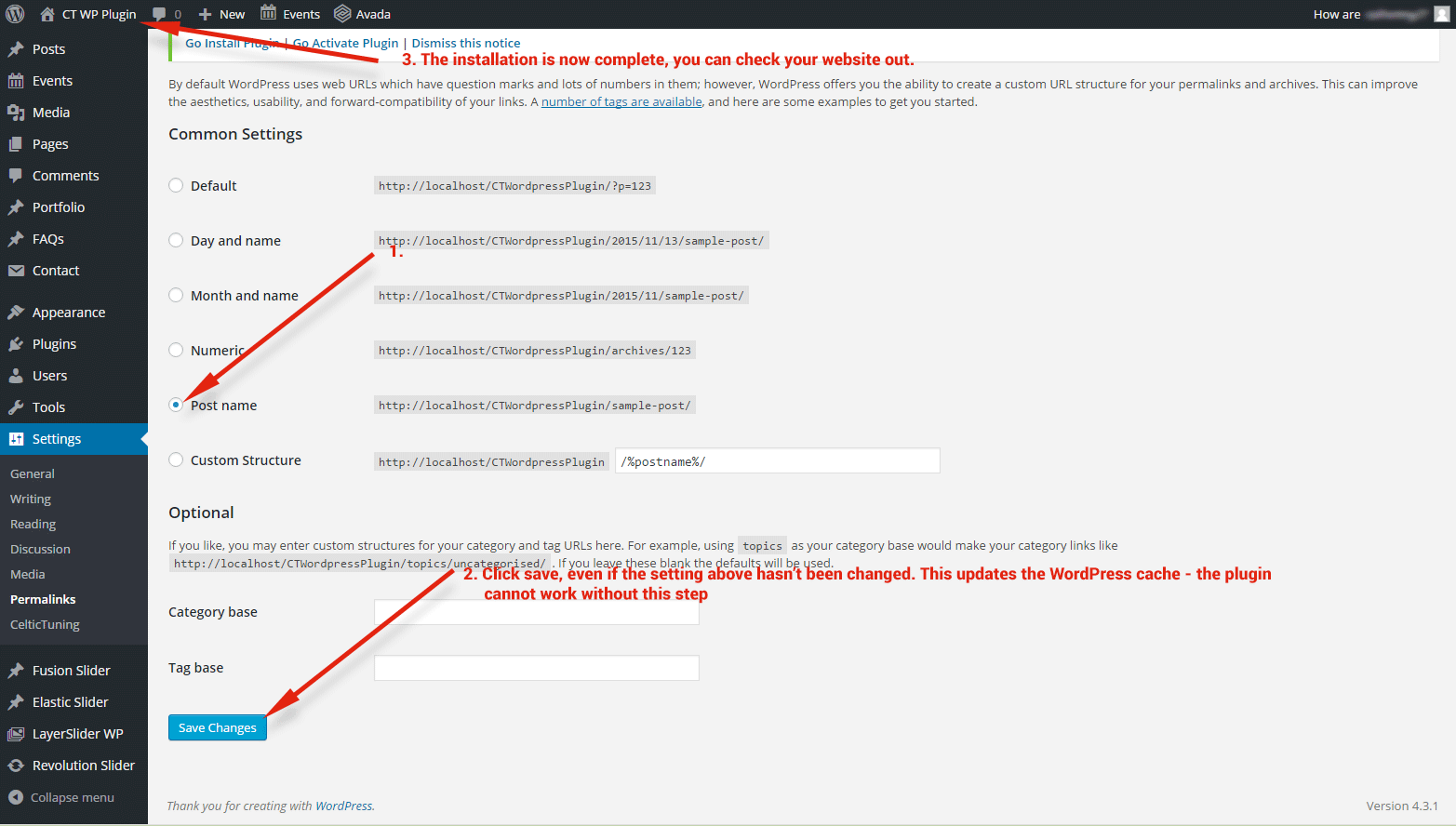
Task: Click the Category base text field
Action: click(x=536, y=612)
